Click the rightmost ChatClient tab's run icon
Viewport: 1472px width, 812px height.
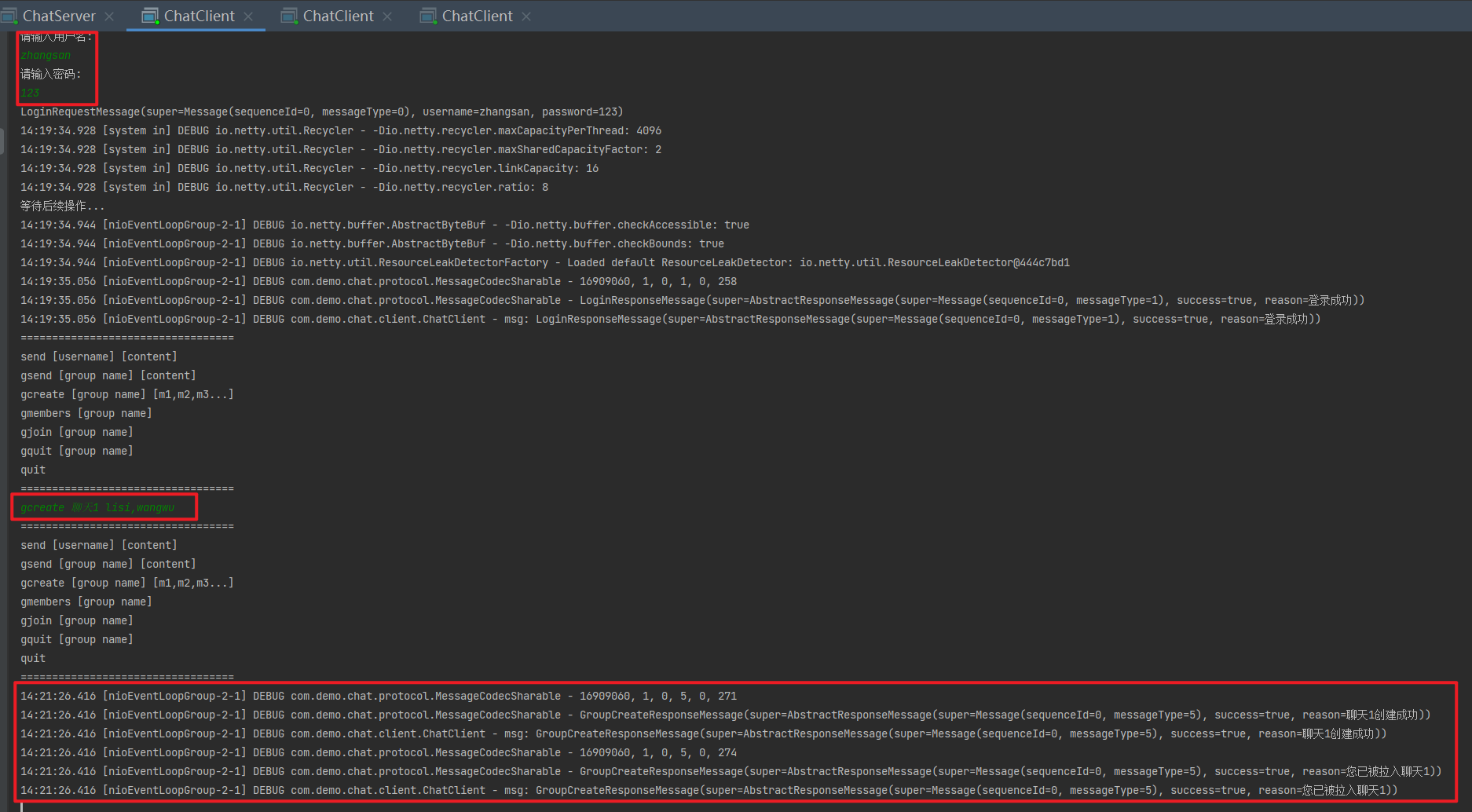point(428,16)
